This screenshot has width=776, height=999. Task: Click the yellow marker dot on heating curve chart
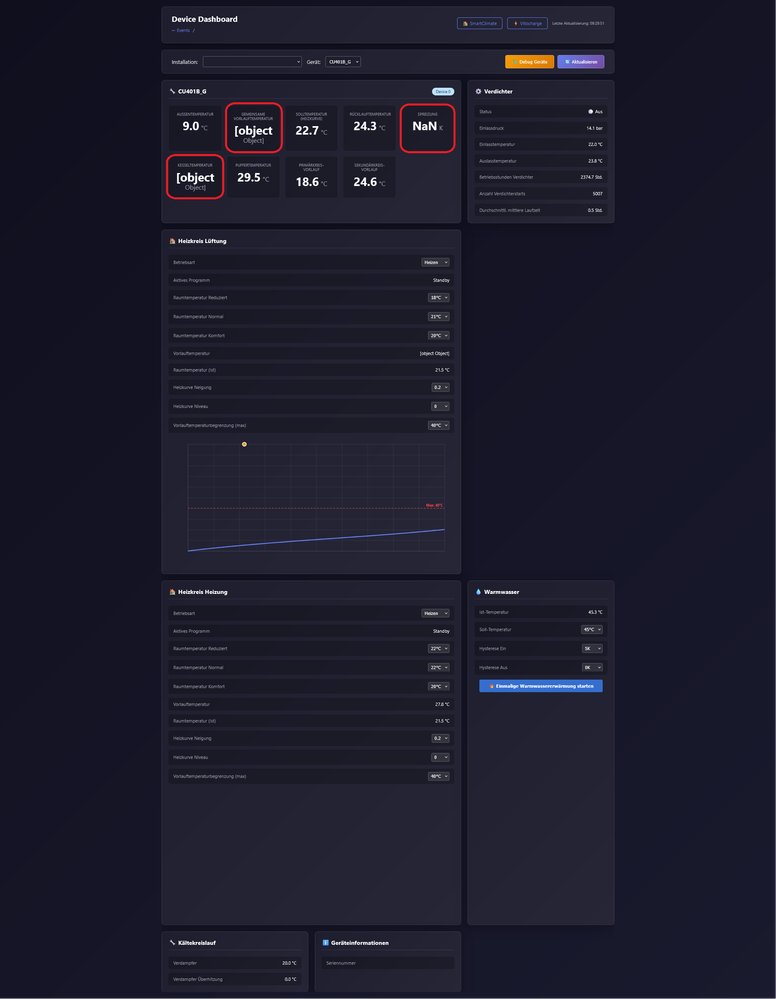coord(244,444)
